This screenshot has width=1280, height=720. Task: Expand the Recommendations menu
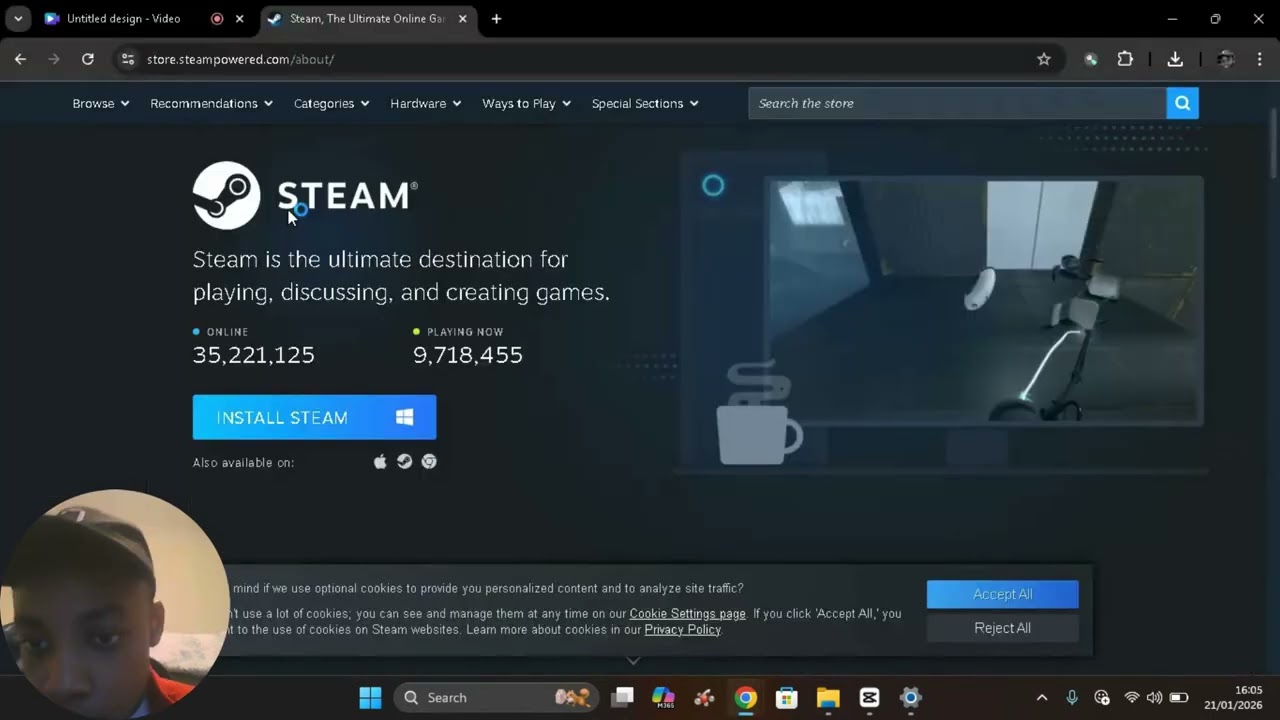211,103
